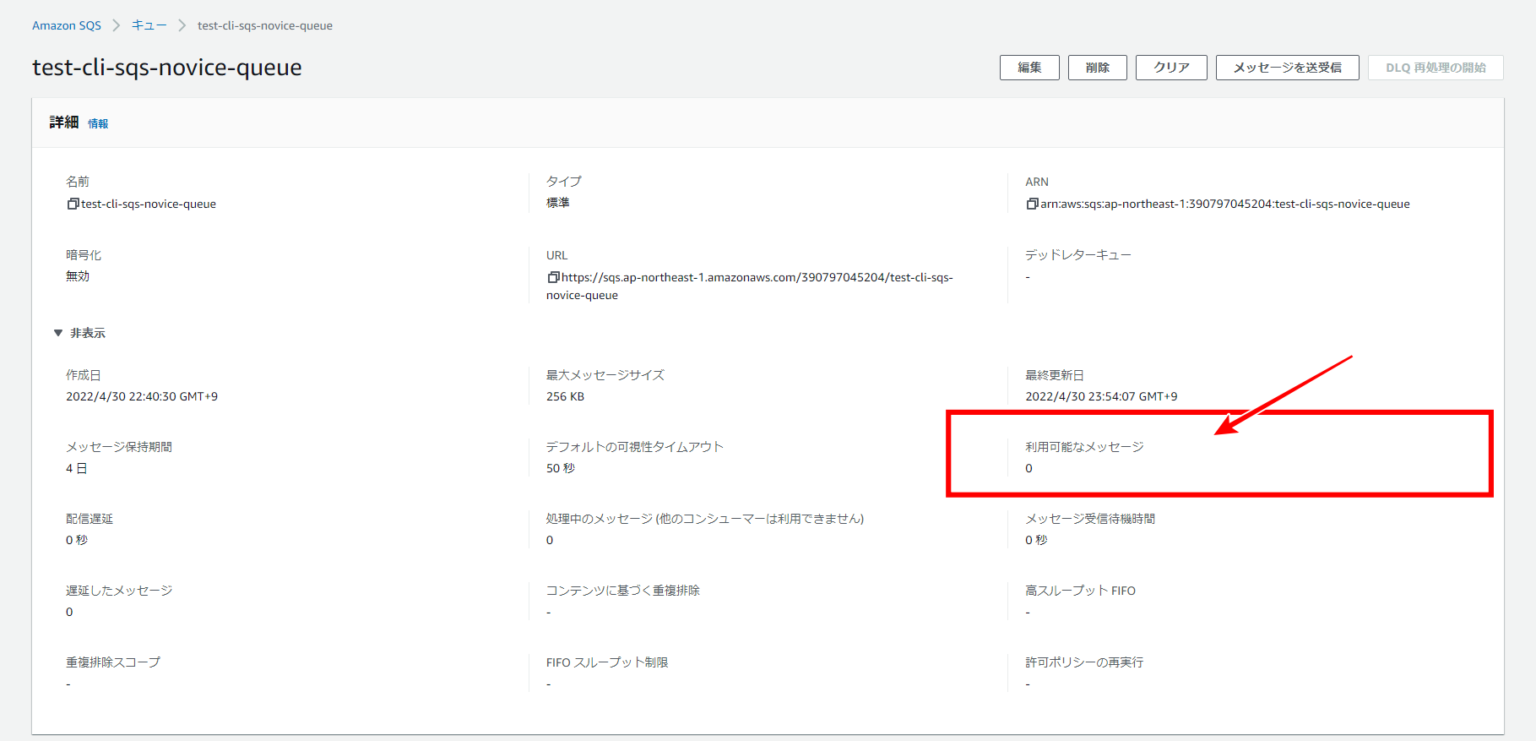Click the クリア button to purge queue
This screenshot has height=741, width=1536.
point(1171,68)
